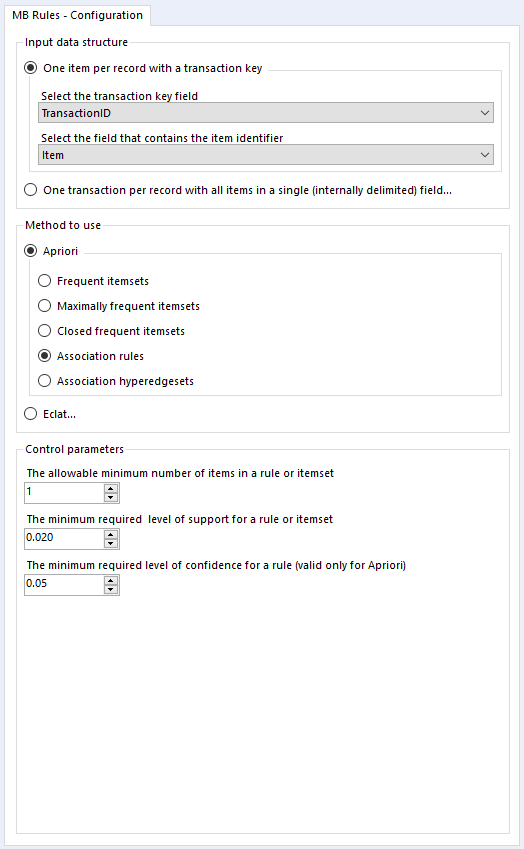Select Frequent itemsets option
The width and height of the screenshot is (524, 849).
(44, 281)
